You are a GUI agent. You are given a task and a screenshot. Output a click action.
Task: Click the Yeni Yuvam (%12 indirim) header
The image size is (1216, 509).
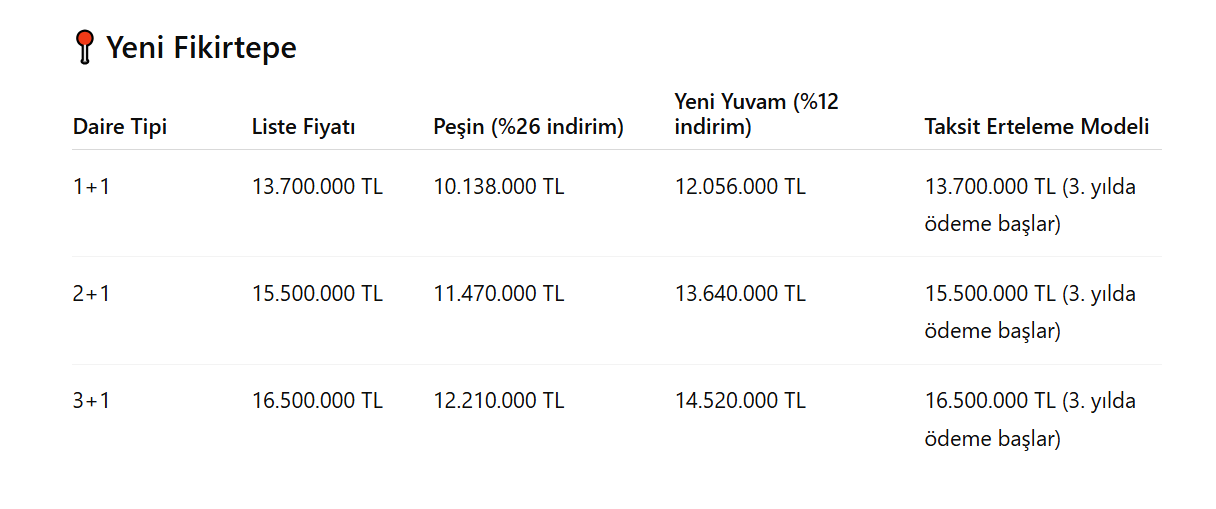pyautogui.click(x=756, y=114)
